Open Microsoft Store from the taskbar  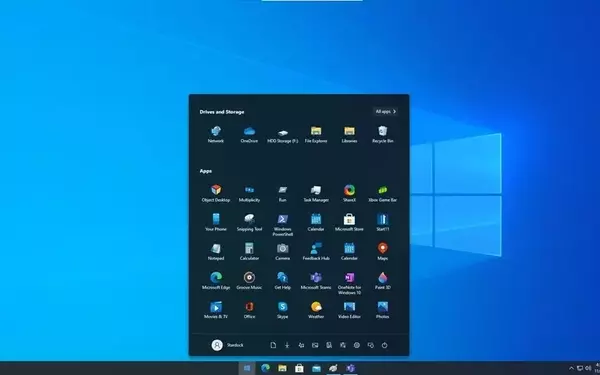click(x=299, y=368)
